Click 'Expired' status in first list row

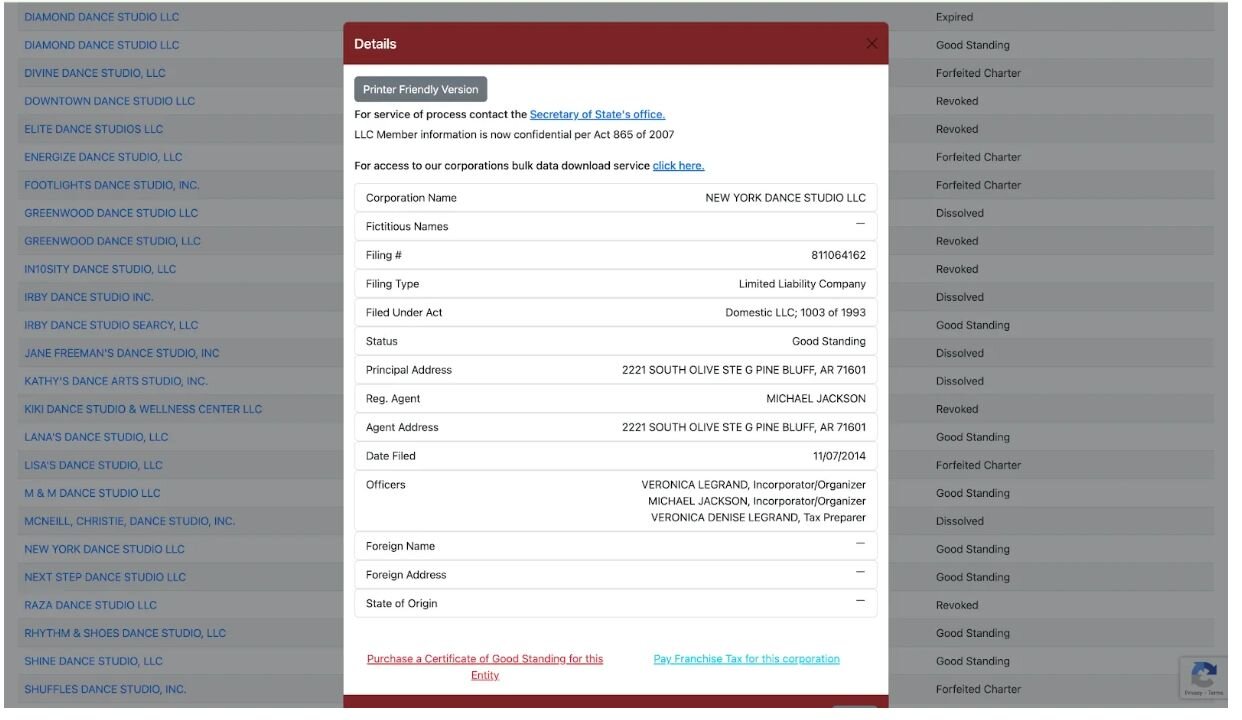point(954,17)
